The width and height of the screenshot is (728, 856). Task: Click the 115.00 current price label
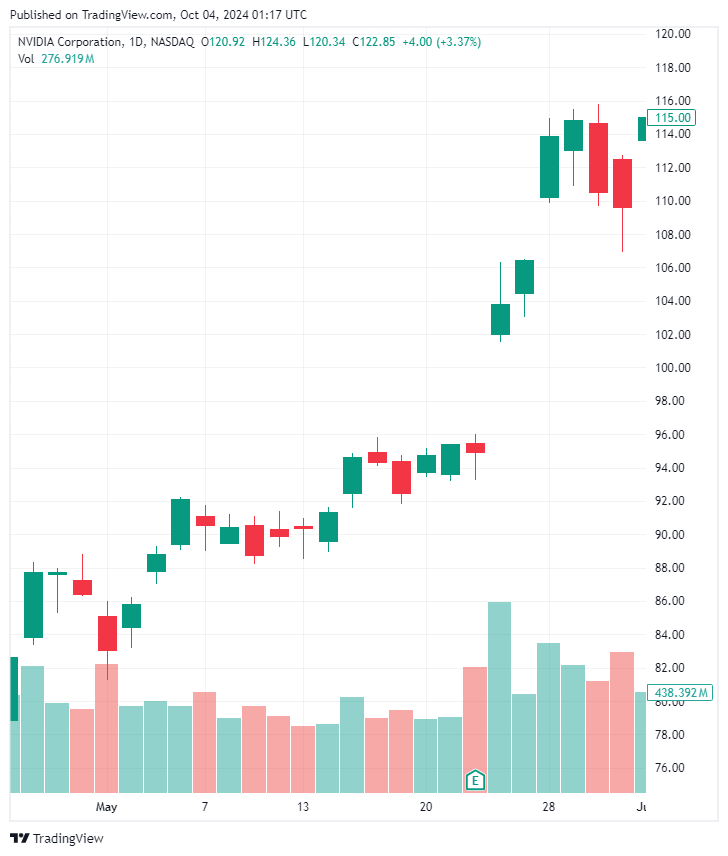[674, 117]
